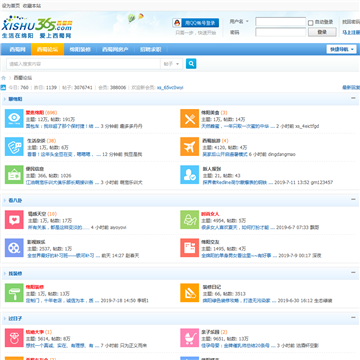Open the 绵阳交友 forum title link
360x360 pixels.
[x=210, y=242]
